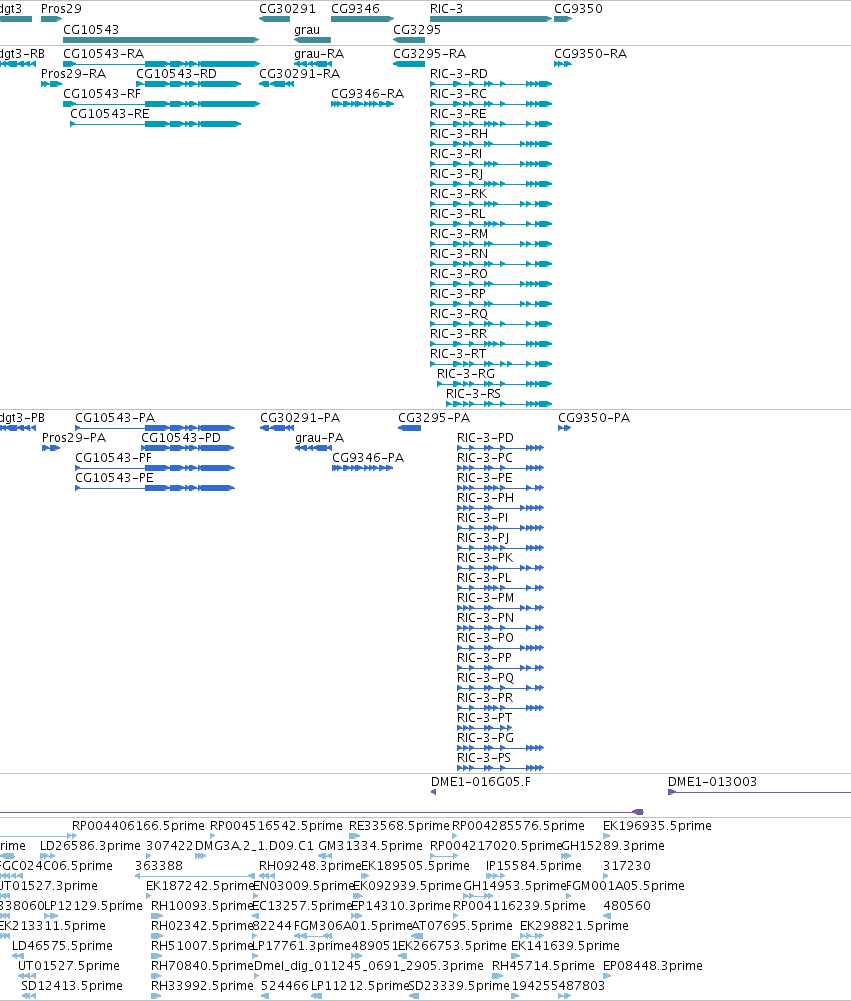This screenshot has width=851, height=1001.
Task: Select EST RP004406166.5prime
Action: point(138,826)
